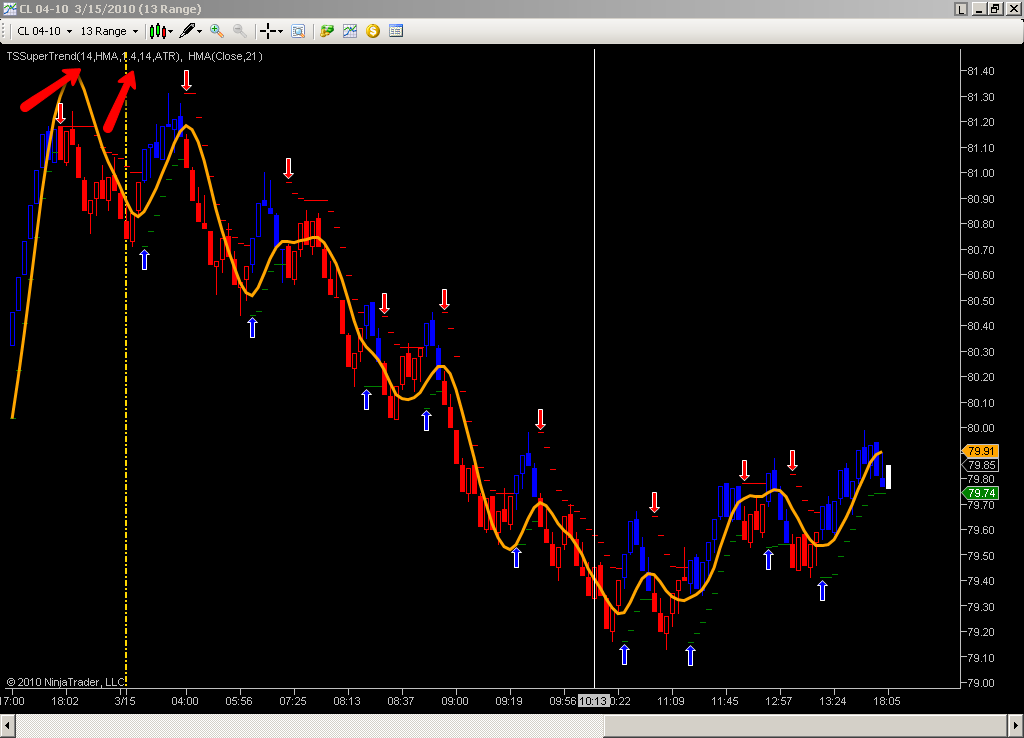Click the horizontal scrollbar left arrow

[8, 726]
